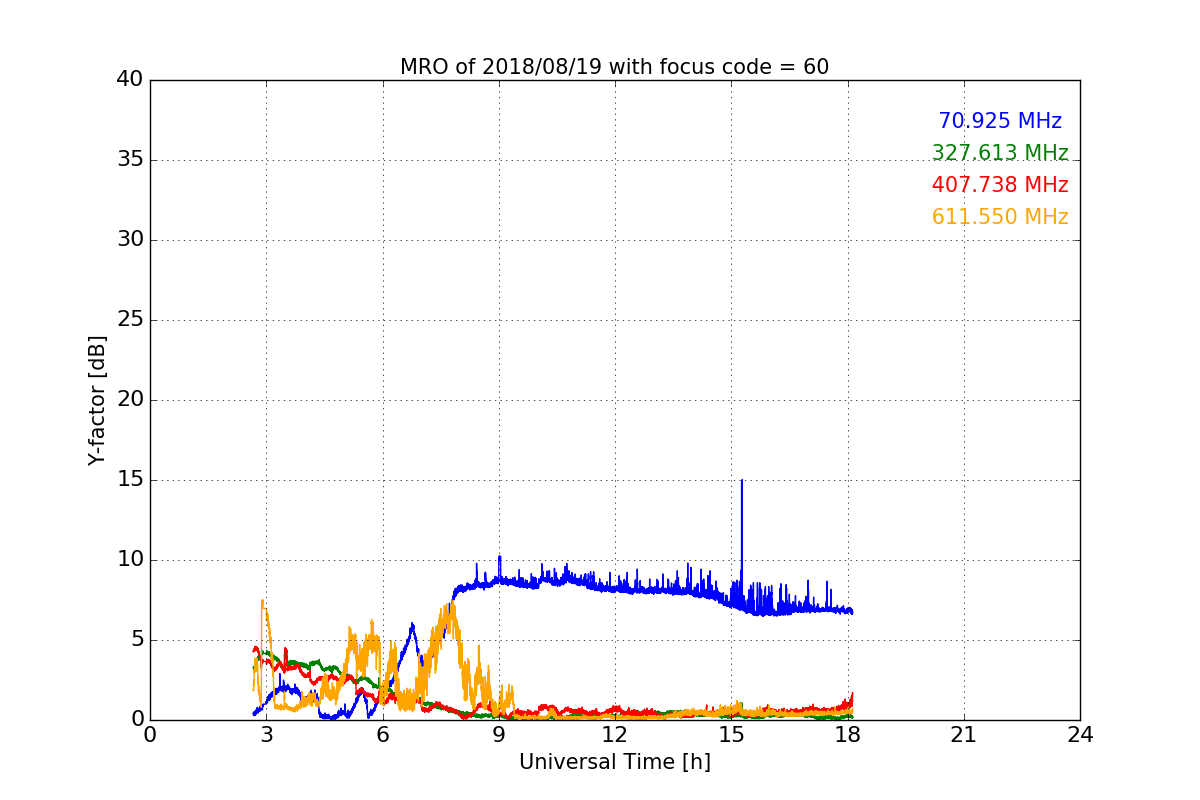This screenshot has width=1200, height=800.
Task: Click the y-axis tick label 10
Action: point(130,560)
